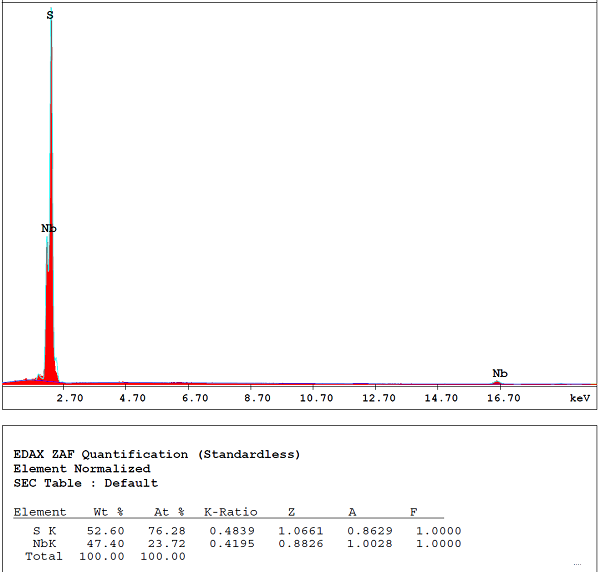This screenshot has height=572, width=600.
Task: Click the K-Ratio column header
Action: [231, 512]
